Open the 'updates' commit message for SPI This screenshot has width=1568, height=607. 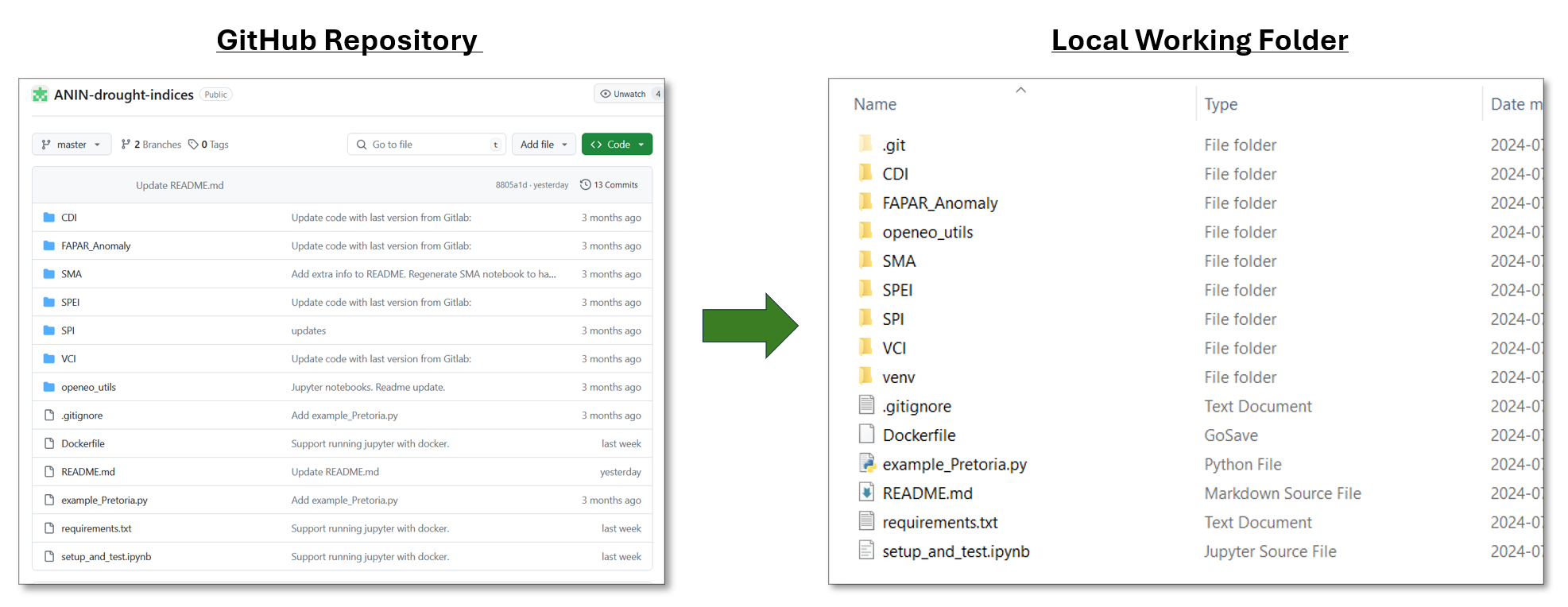308,331
